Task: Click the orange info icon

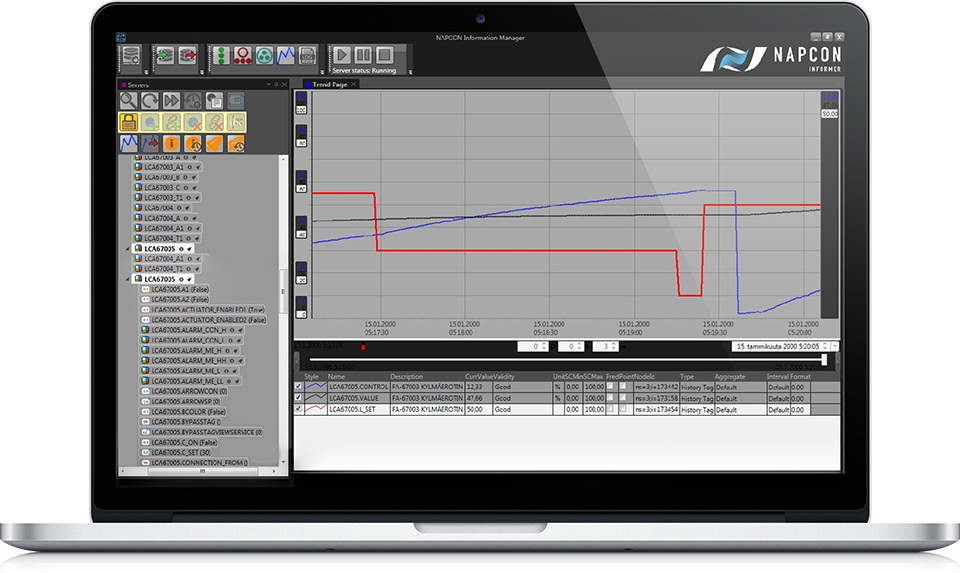Action: (x=172, y=144)
